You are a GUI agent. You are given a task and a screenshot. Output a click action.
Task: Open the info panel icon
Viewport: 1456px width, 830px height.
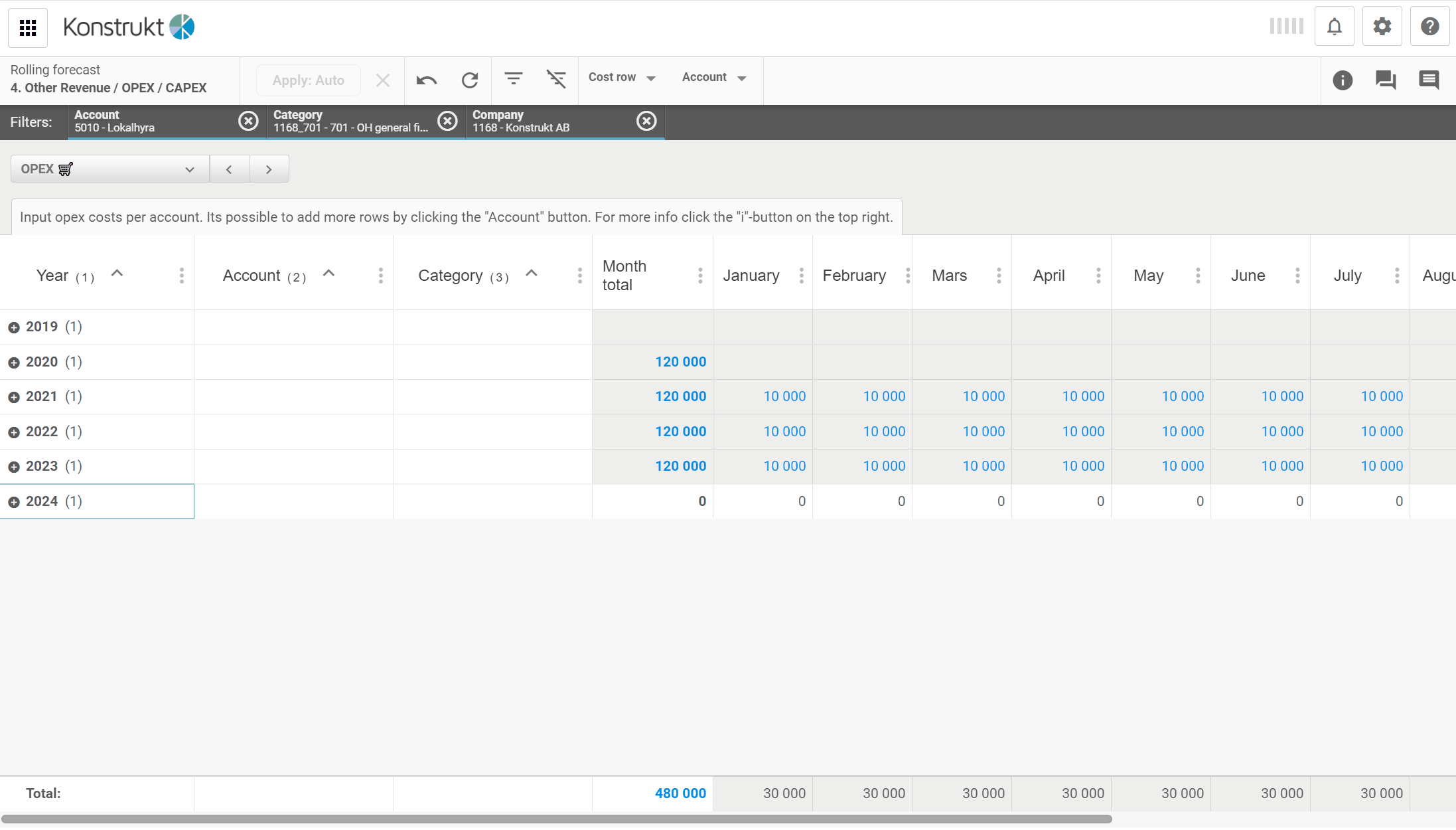pos(1343,80)
